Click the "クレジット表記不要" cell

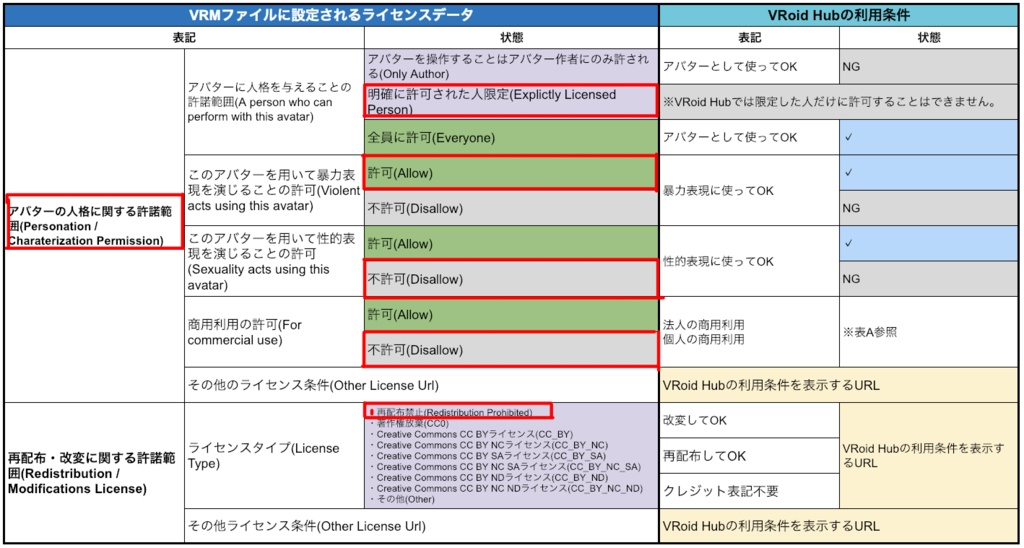tap(749, 491)
